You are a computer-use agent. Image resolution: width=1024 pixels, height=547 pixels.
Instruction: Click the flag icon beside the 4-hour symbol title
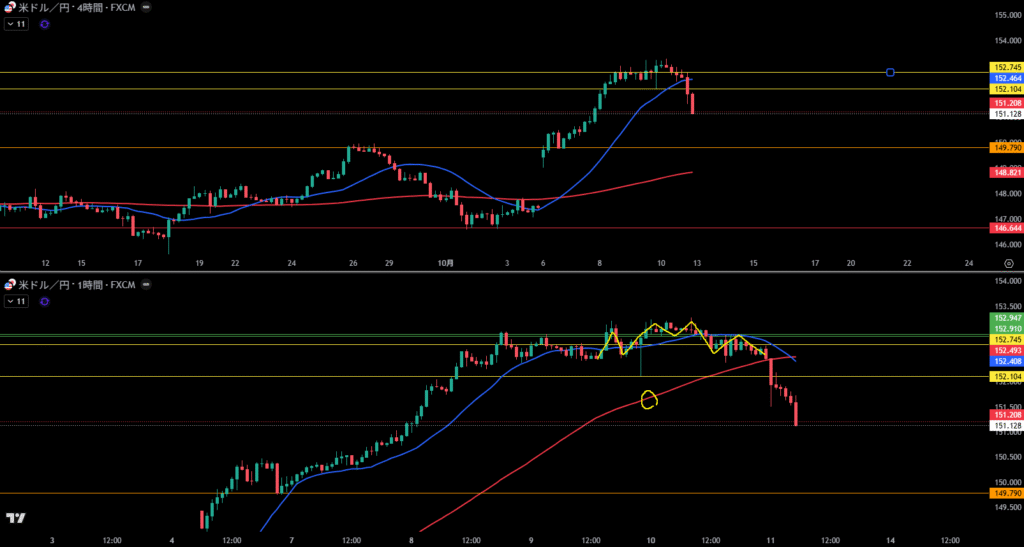click(10, 7)
